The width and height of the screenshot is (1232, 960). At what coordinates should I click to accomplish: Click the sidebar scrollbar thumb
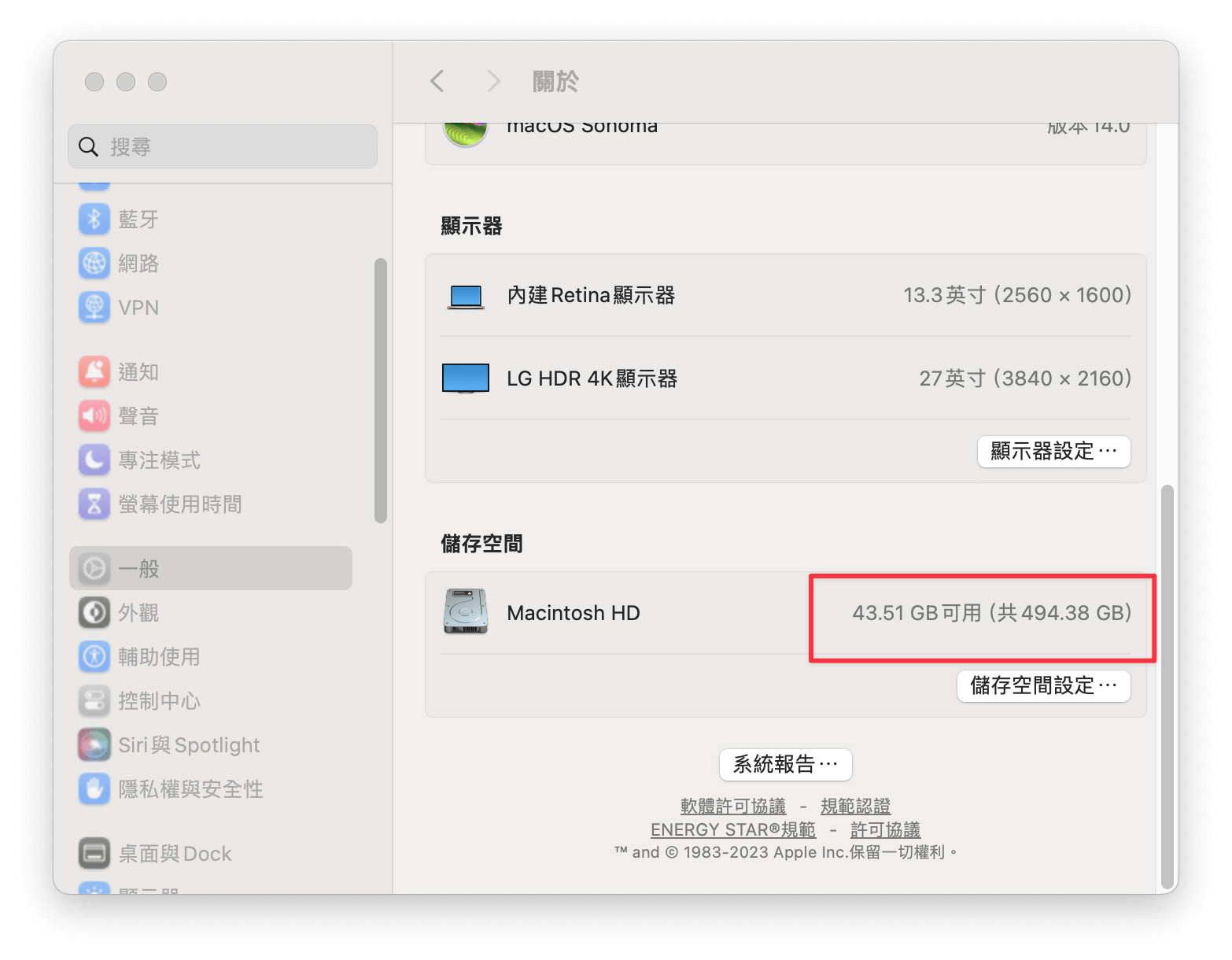tap(381, 390)
